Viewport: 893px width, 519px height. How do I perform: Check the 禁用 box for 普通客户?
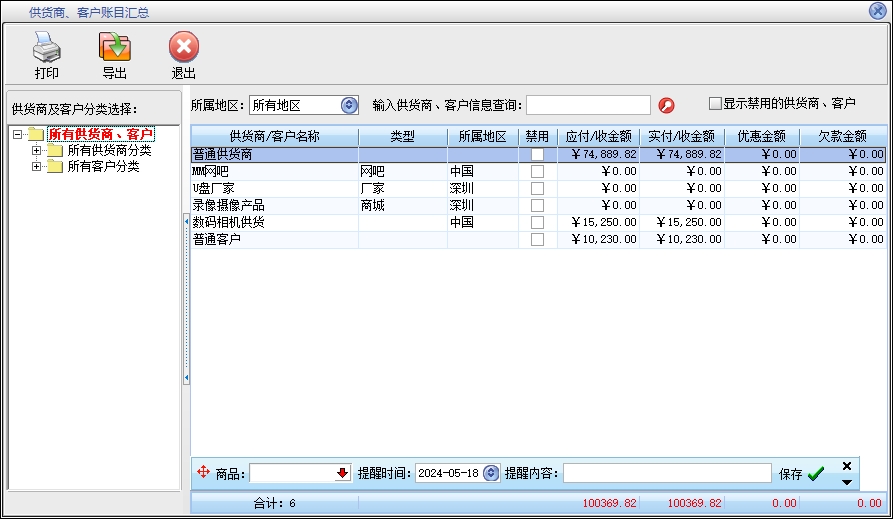click(x=537, y=240)
